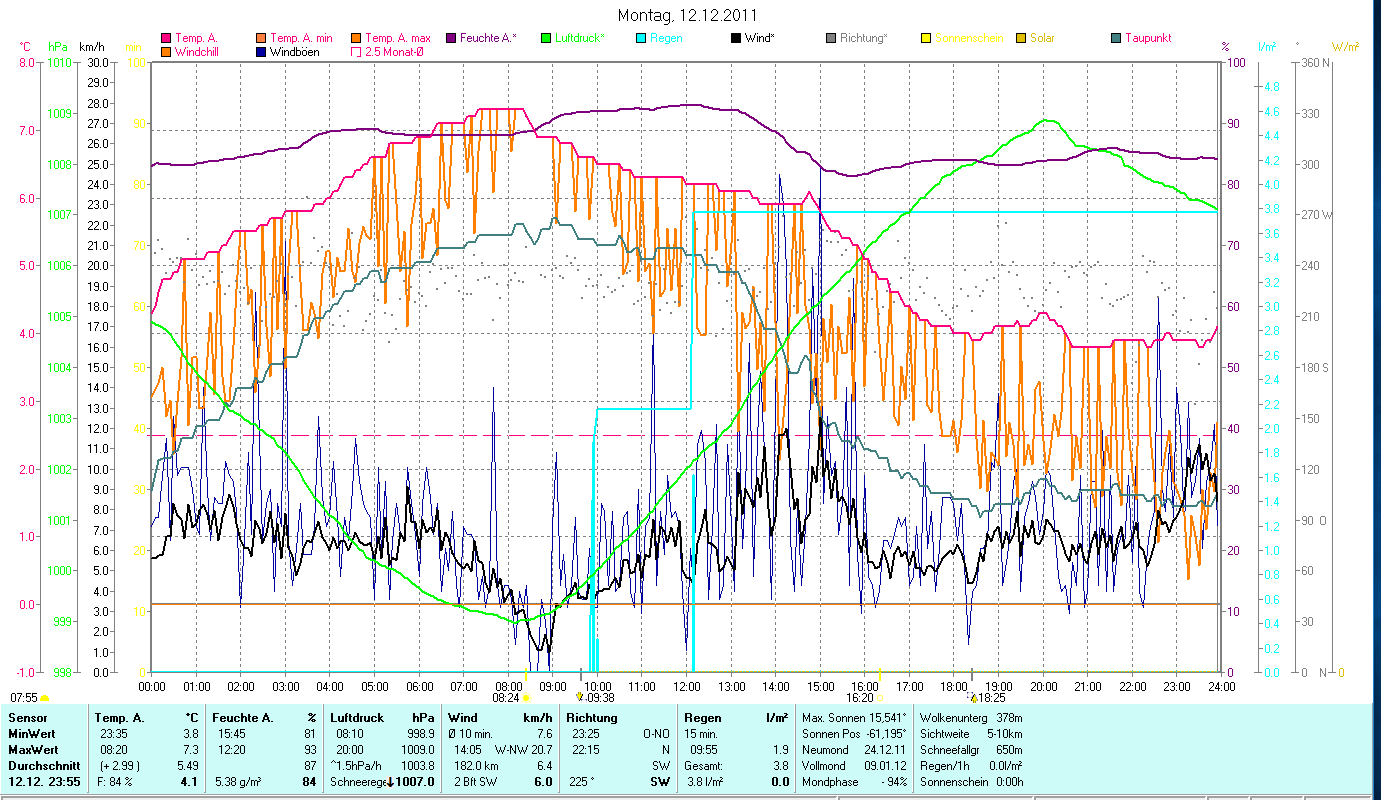Click the black Wind legend square

click(736, 38)
